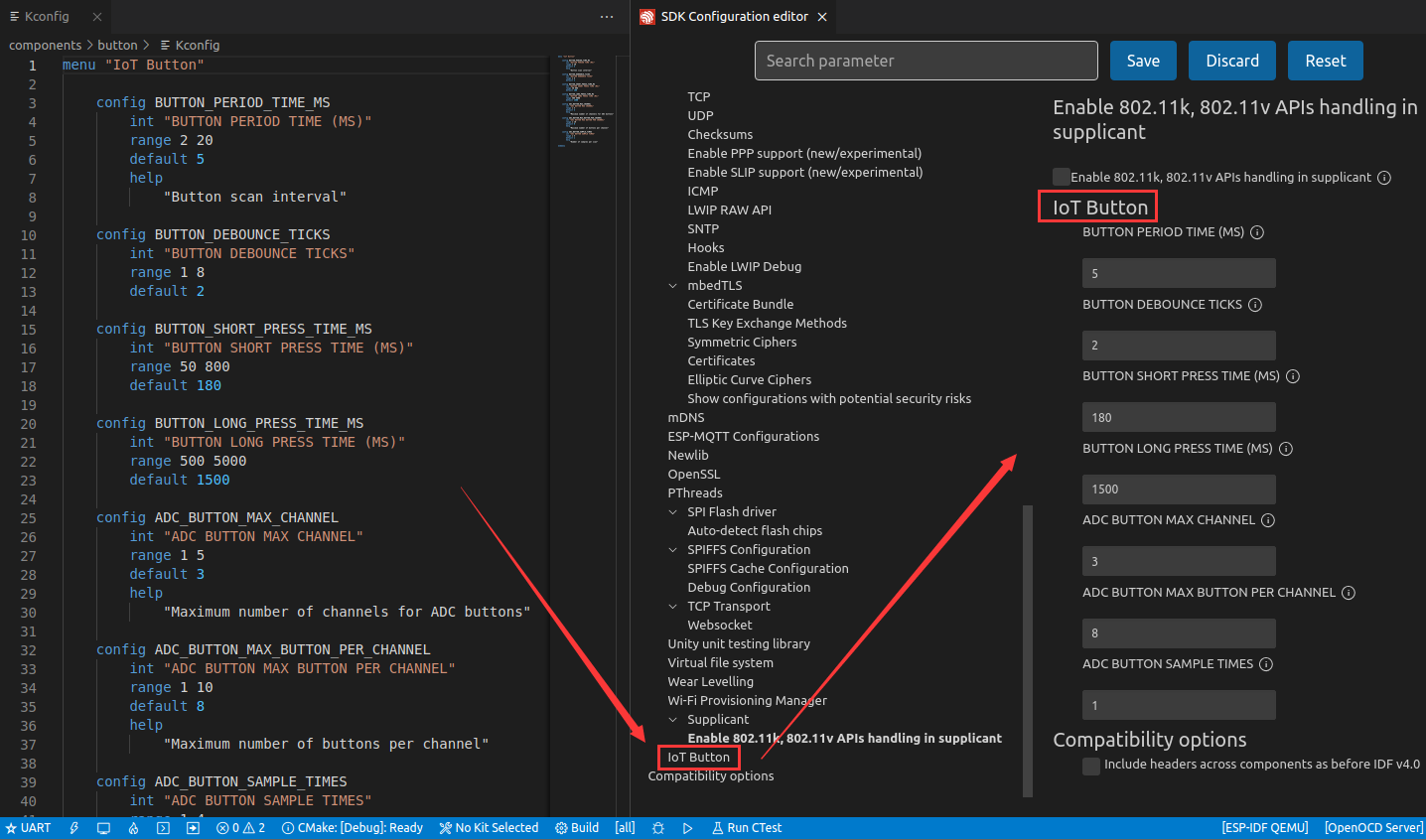The image size is (1426, 840).
Task: Click the BUTTON LONG PRESS TIME value field
Action: click(1179, 490)
